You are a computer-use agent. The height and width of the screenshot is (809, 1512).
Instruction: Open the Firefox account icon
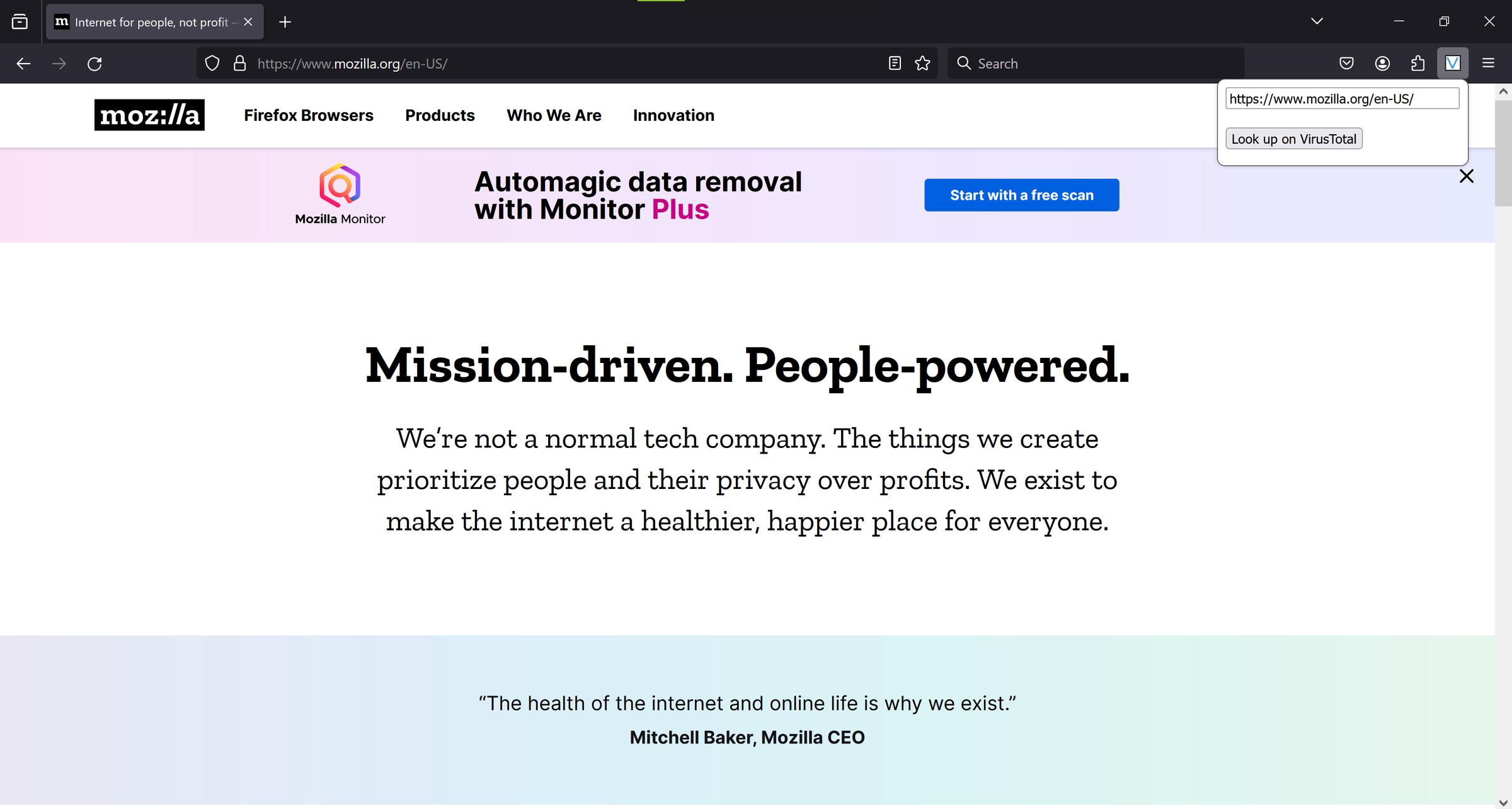1382,64
